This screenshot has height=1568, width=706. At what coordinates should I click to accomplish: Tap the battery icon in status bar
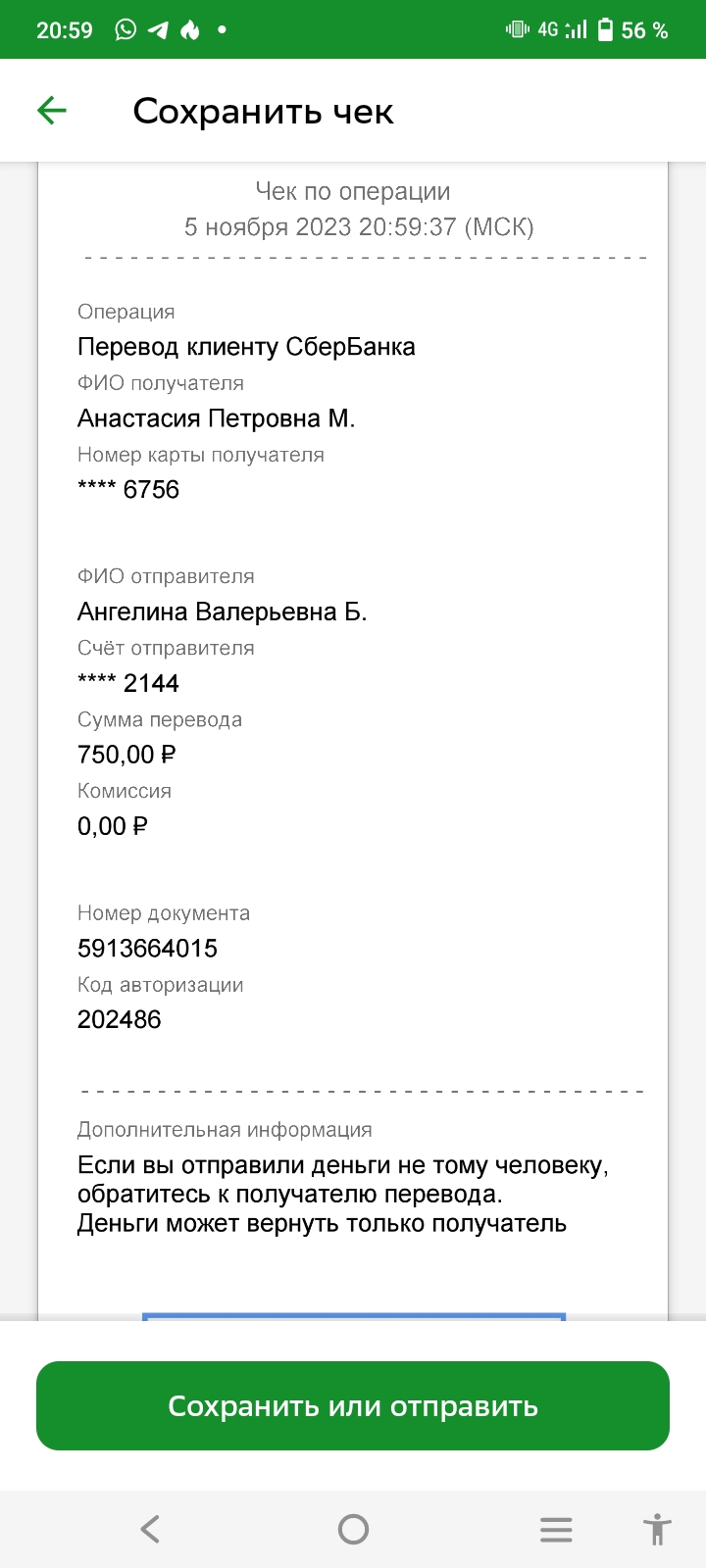tap(605, 30)
